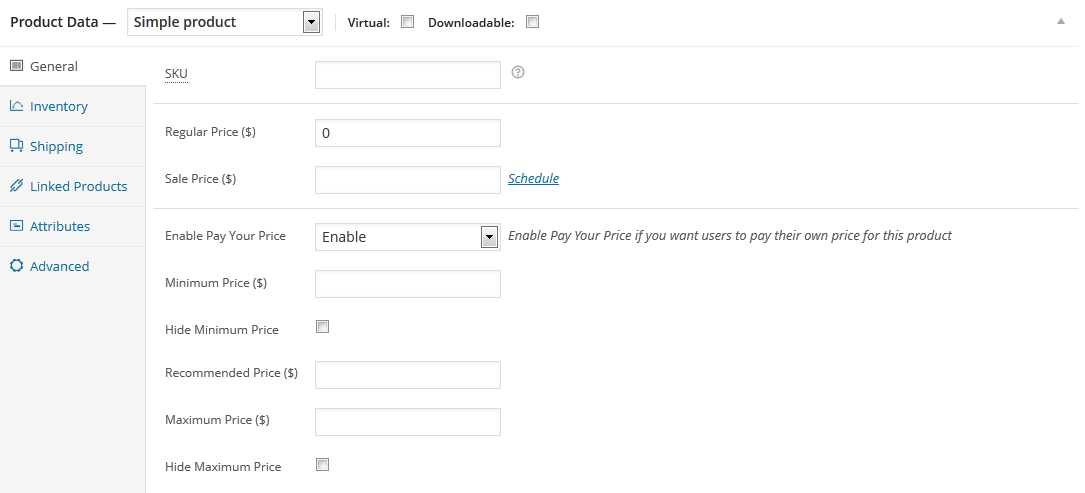Switch to the Inventory tab
This screenshot has height=493, width=1085.
(59, 106)
